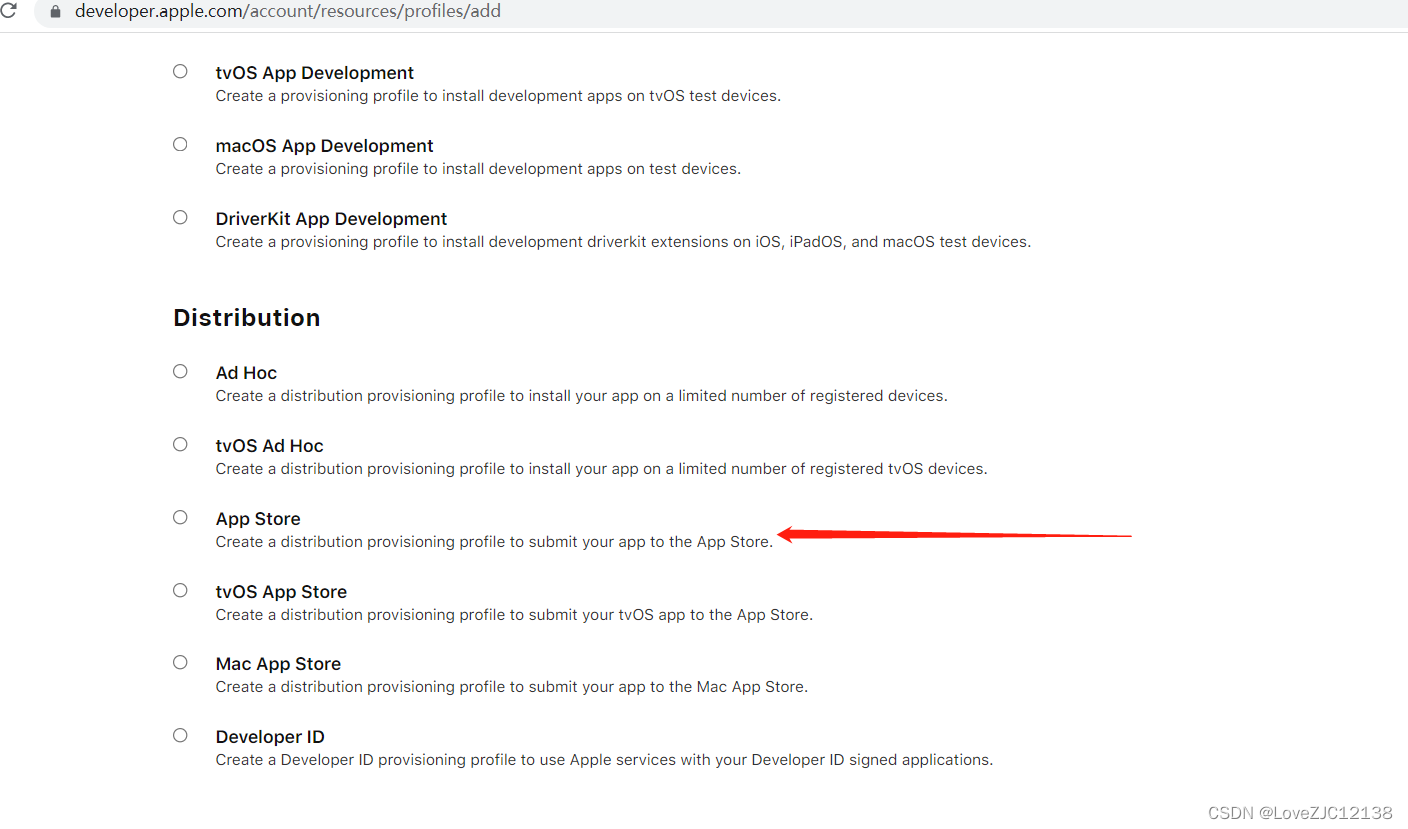Click description about Developer ID signed applications
The width and height of the screenshot is (1408, 829).
(x=604, y=760)
